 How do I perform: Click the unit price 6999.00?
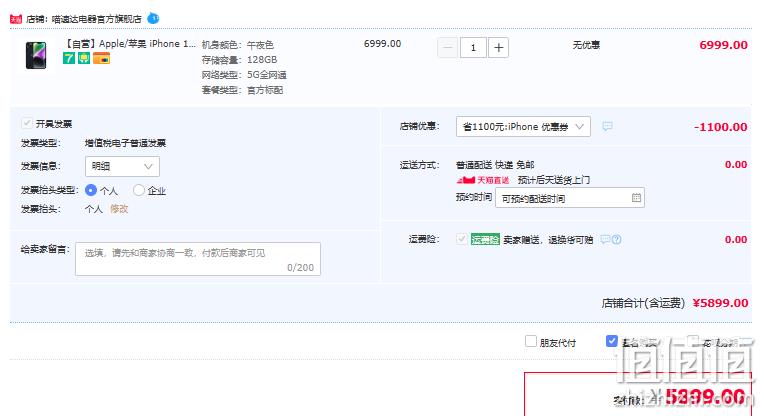382,44
